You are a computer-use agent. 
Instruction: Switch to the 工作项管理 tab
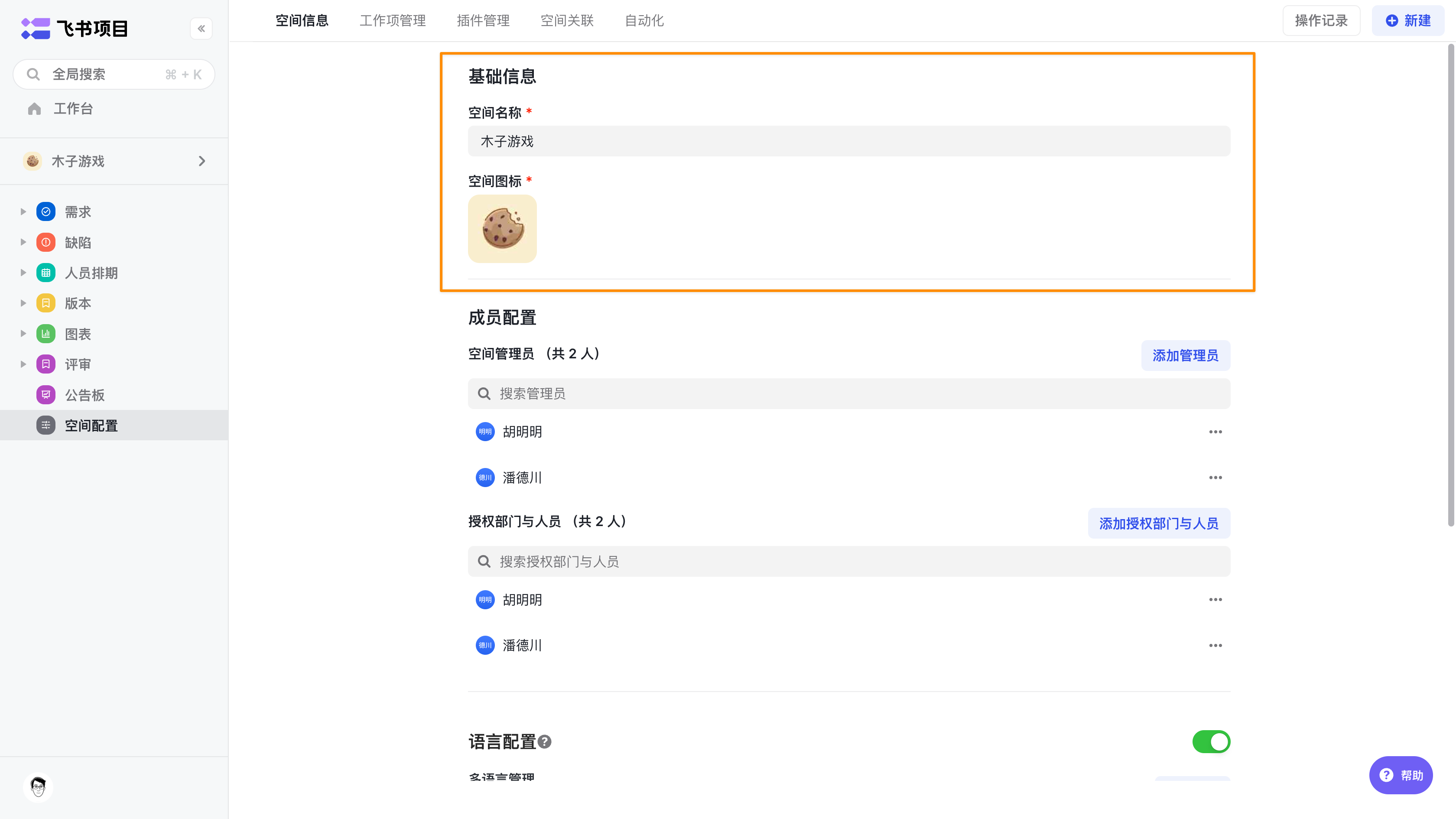tap(393, 21)
